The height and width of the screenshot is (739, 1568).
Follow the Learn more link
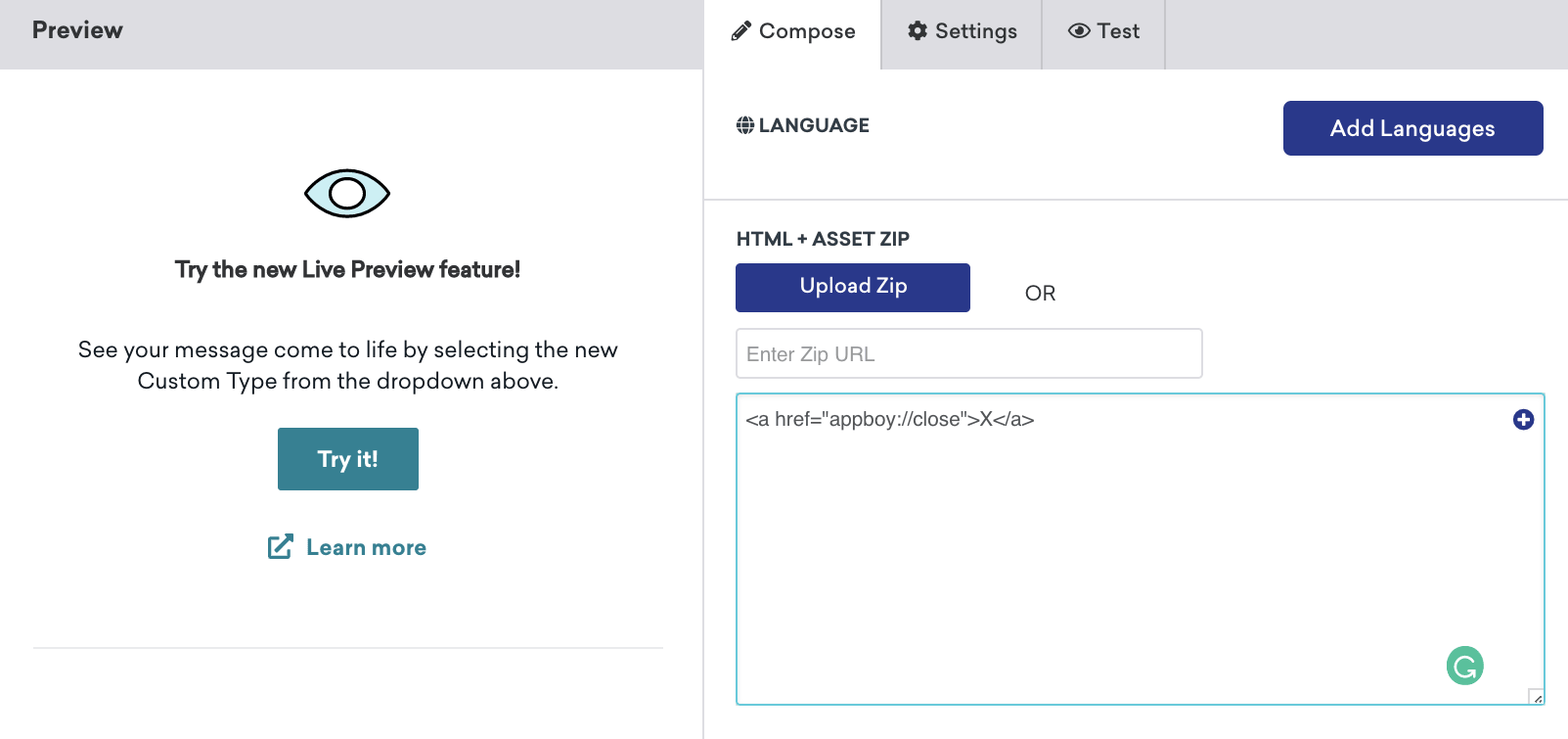366,547
